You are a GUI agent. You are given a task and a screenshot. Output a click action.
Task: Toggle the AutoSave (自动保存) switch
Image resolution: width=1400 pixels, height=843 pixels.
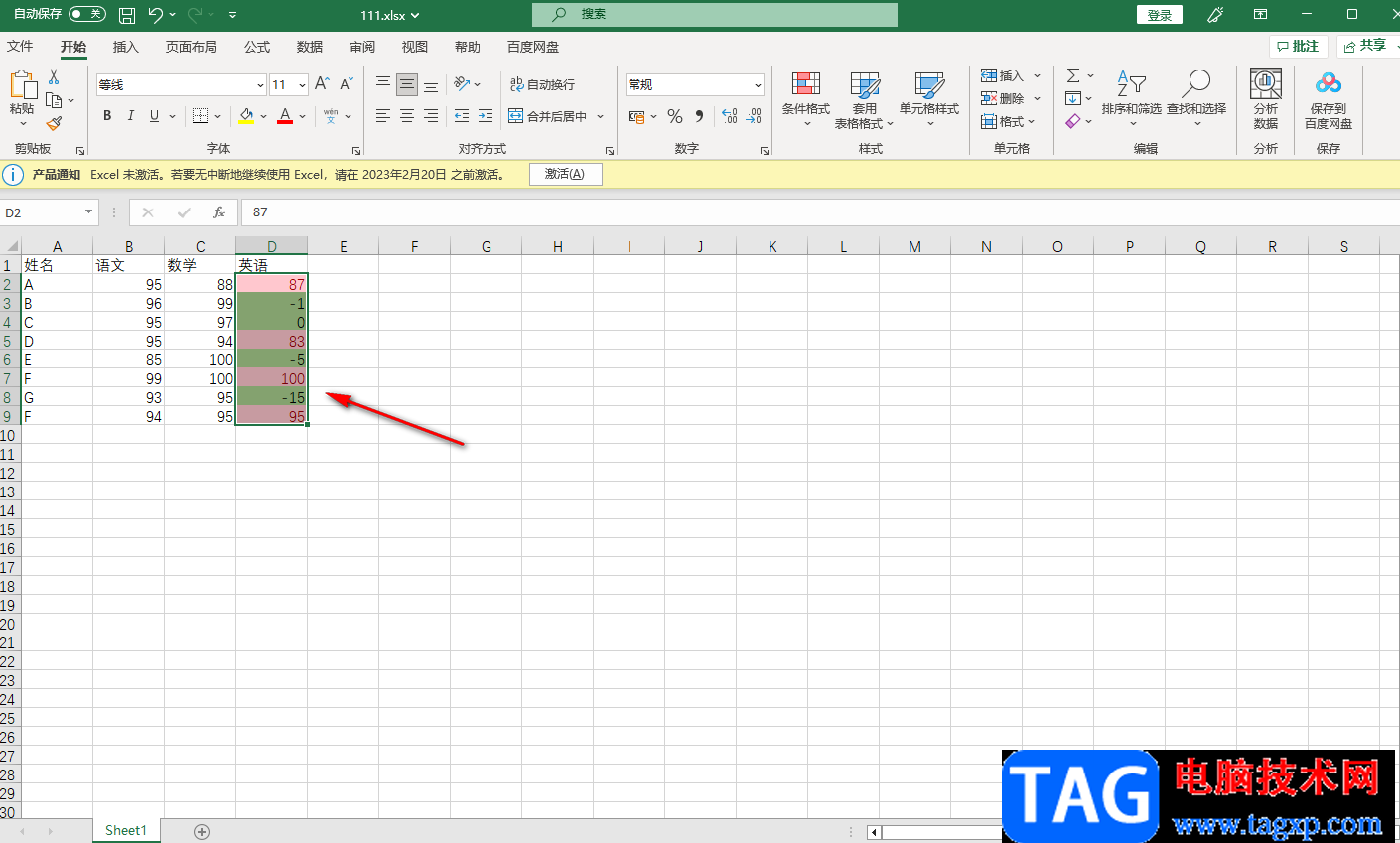87,14
